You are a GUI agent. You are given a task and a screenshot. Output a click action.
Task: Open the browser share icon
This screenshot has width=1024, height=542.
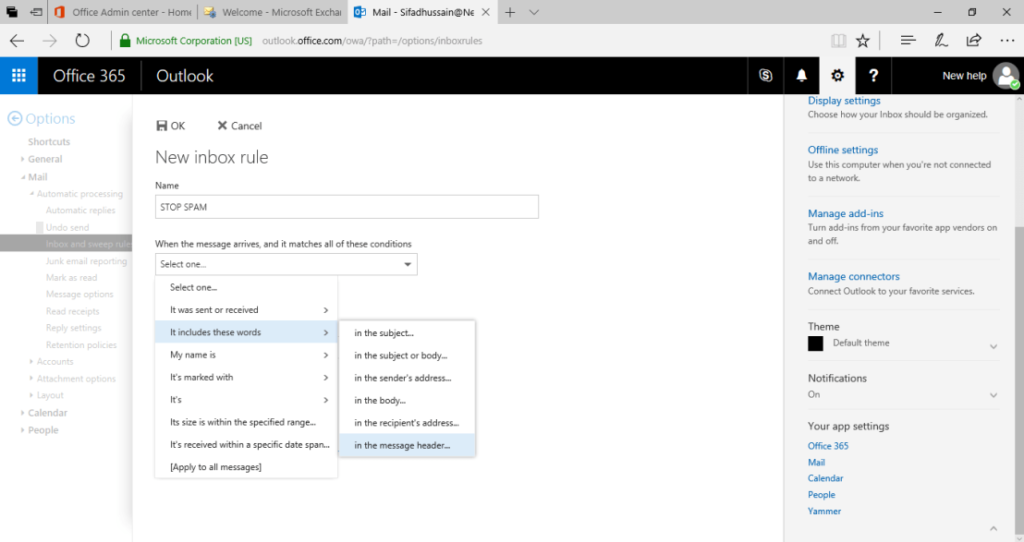pos(973,40)
